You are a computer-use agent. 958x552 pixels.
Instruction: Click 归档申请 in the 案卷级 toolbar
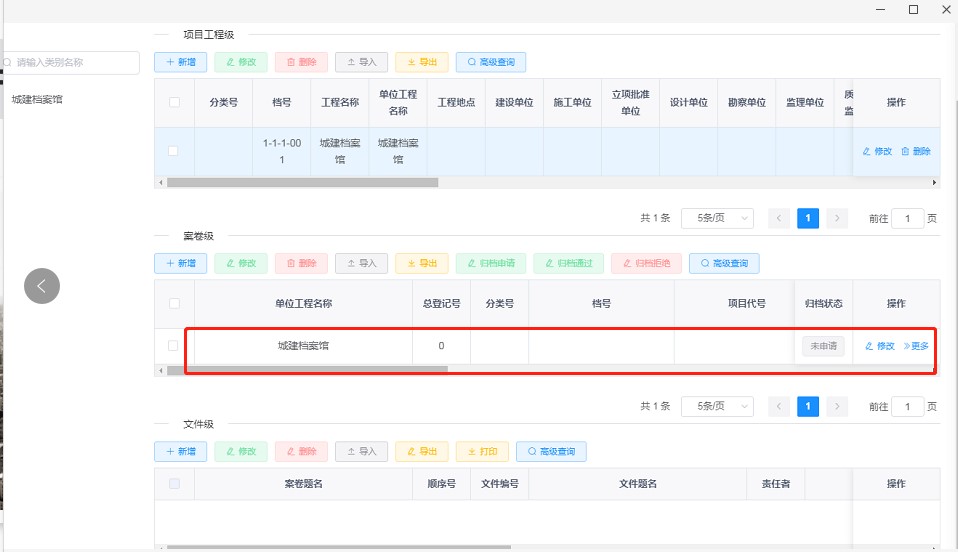491,263
